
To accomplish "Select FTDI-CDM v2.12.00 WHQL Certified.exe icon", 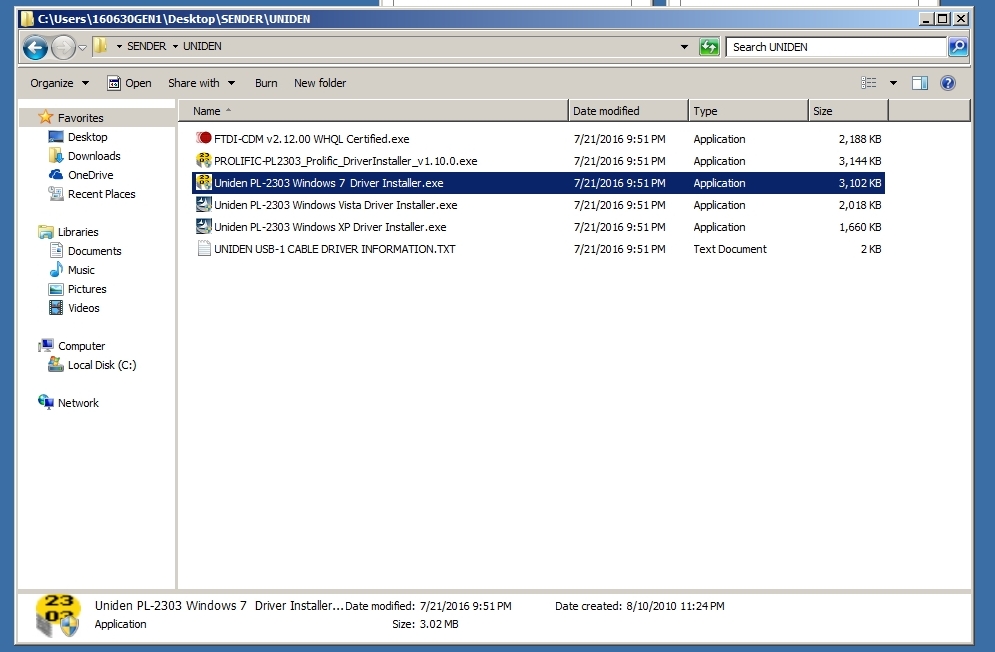I will pyautogui.click(x=203, y=138).
